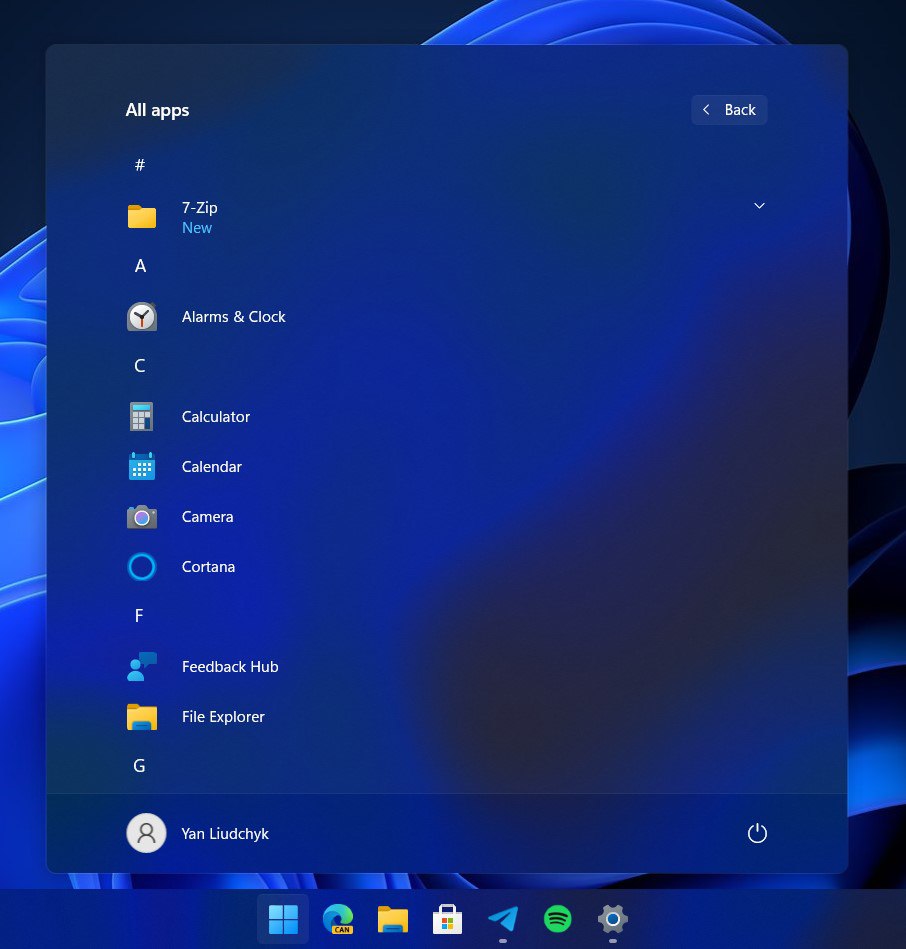Click the C section header
The image size is (906, 949).
coord(140,366)
